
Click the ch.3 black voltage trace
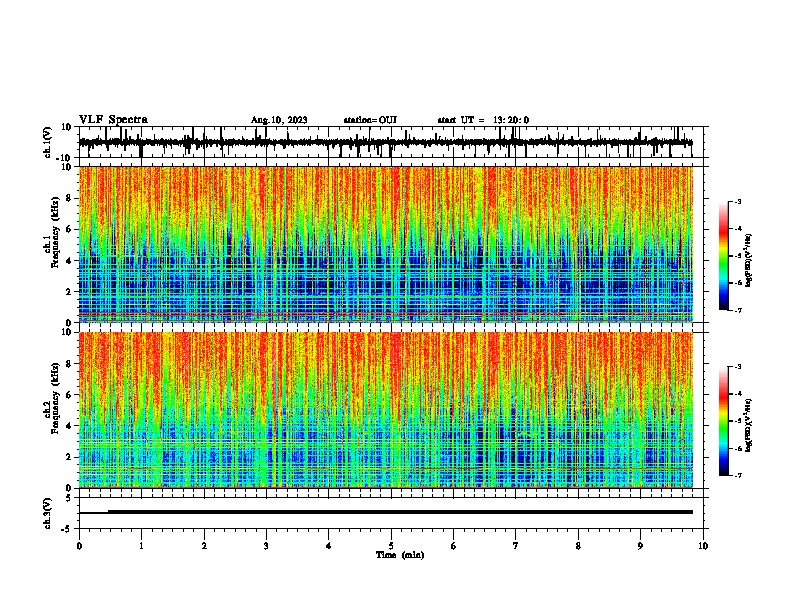point(385,512)
